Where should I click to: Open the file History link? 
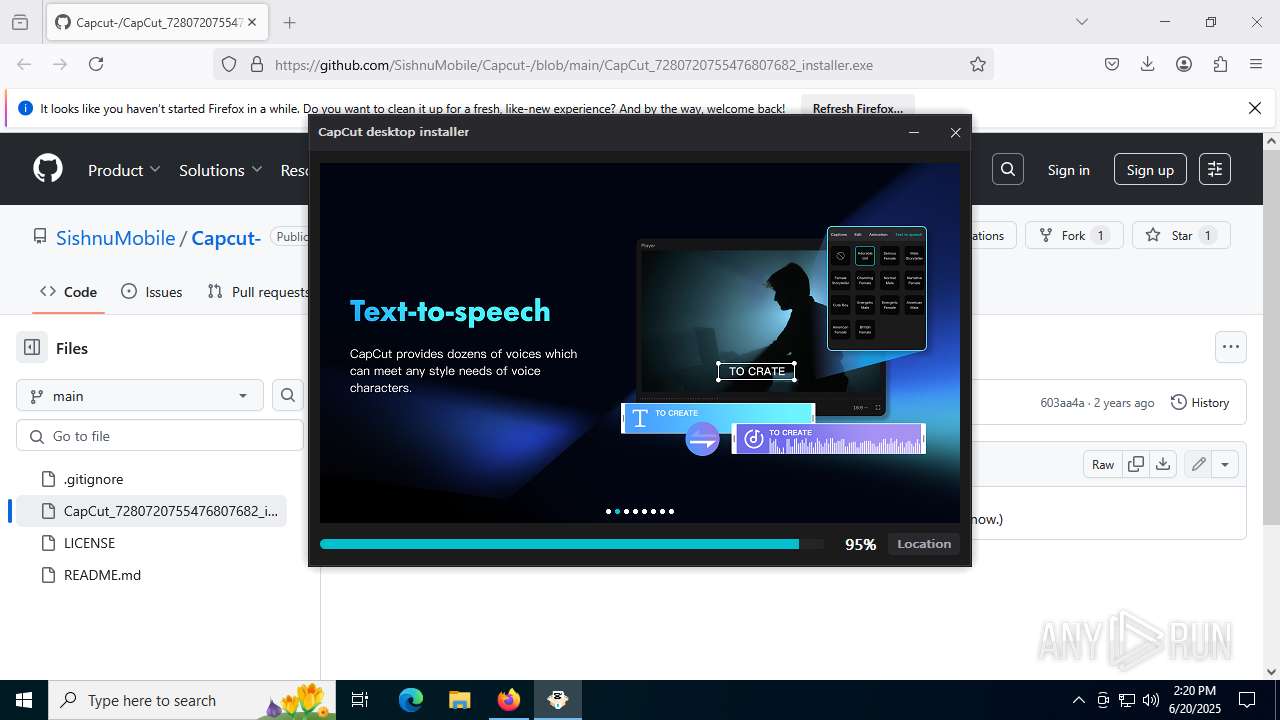click(1199, 402)
